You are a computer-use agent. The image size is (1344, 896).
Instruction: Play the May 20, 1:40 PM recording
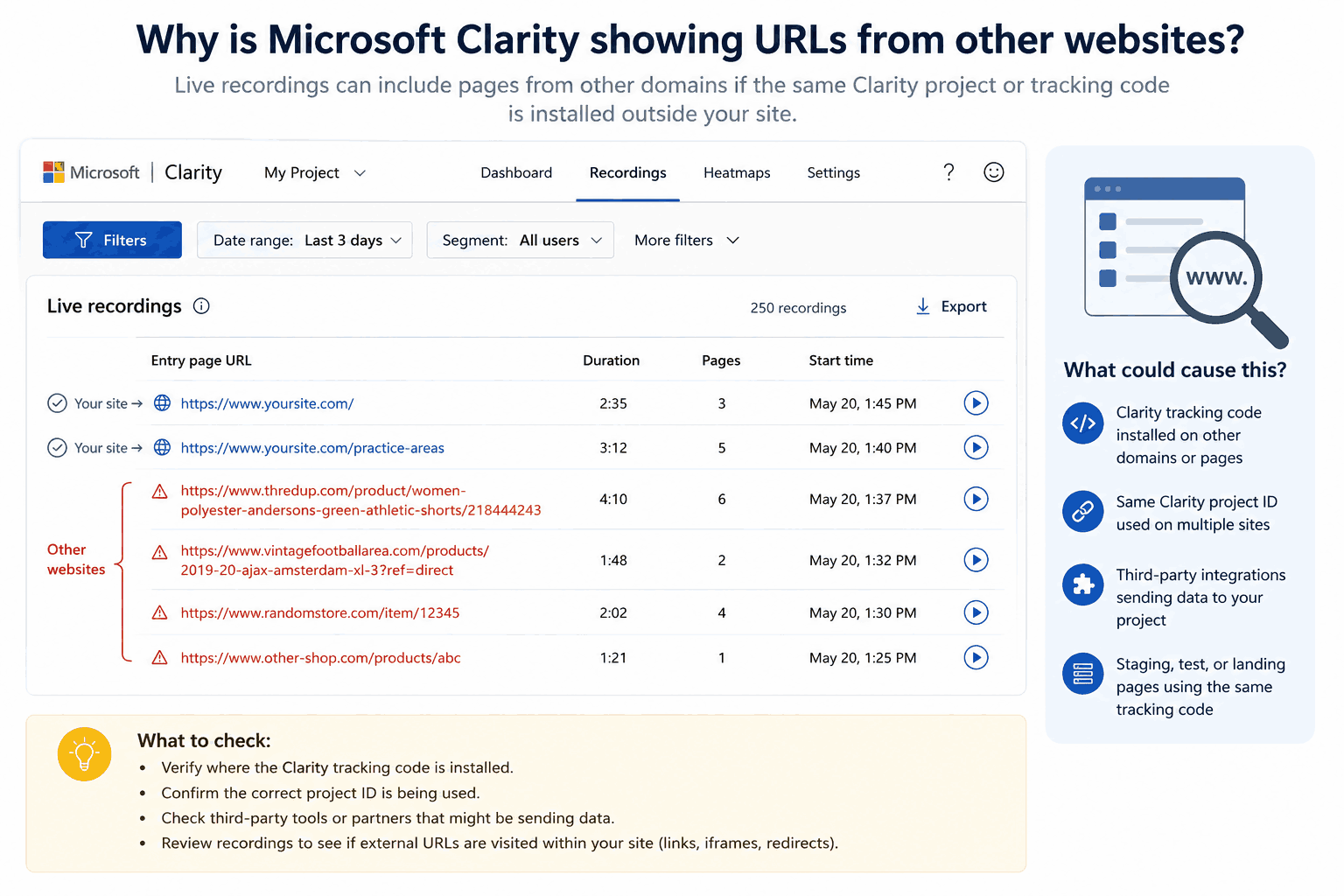click(x=976, y=448)
